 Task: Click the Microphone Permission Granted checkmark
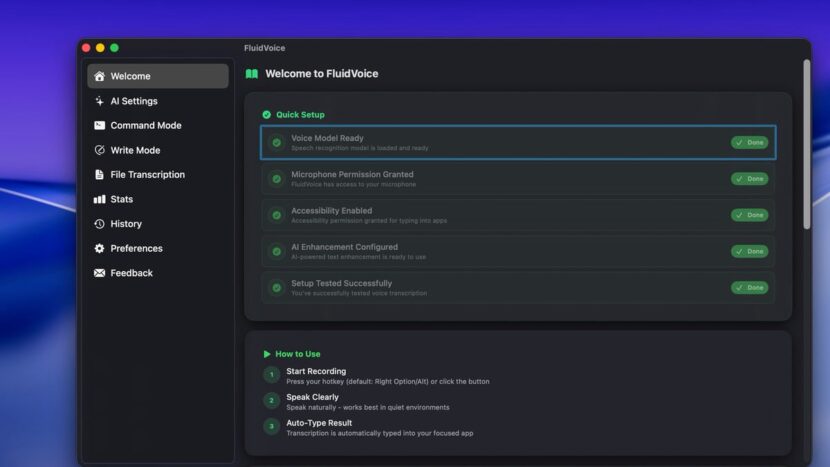276,179
